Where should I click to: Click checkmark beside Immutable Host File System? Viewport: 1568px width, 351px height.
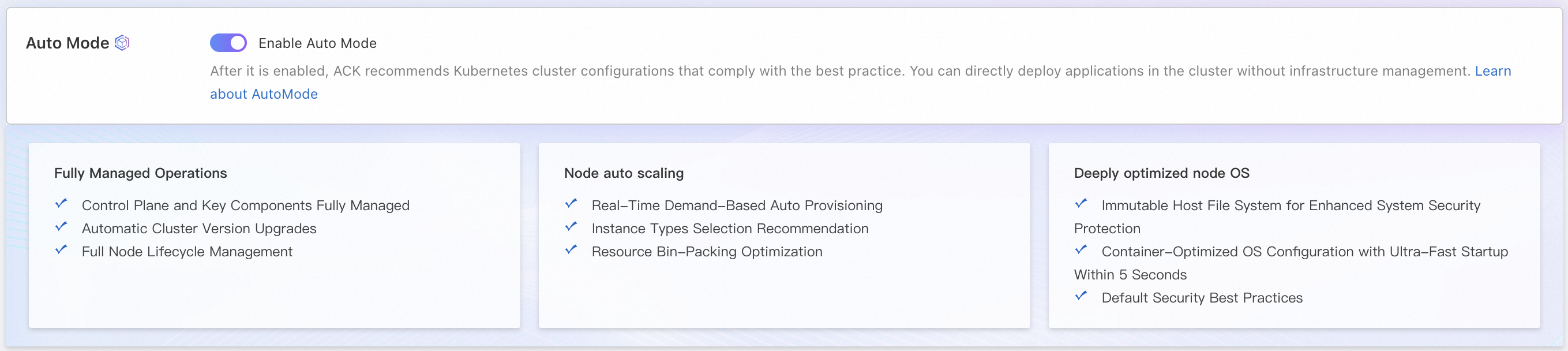pyautogui.click(x=1081, y=204)
